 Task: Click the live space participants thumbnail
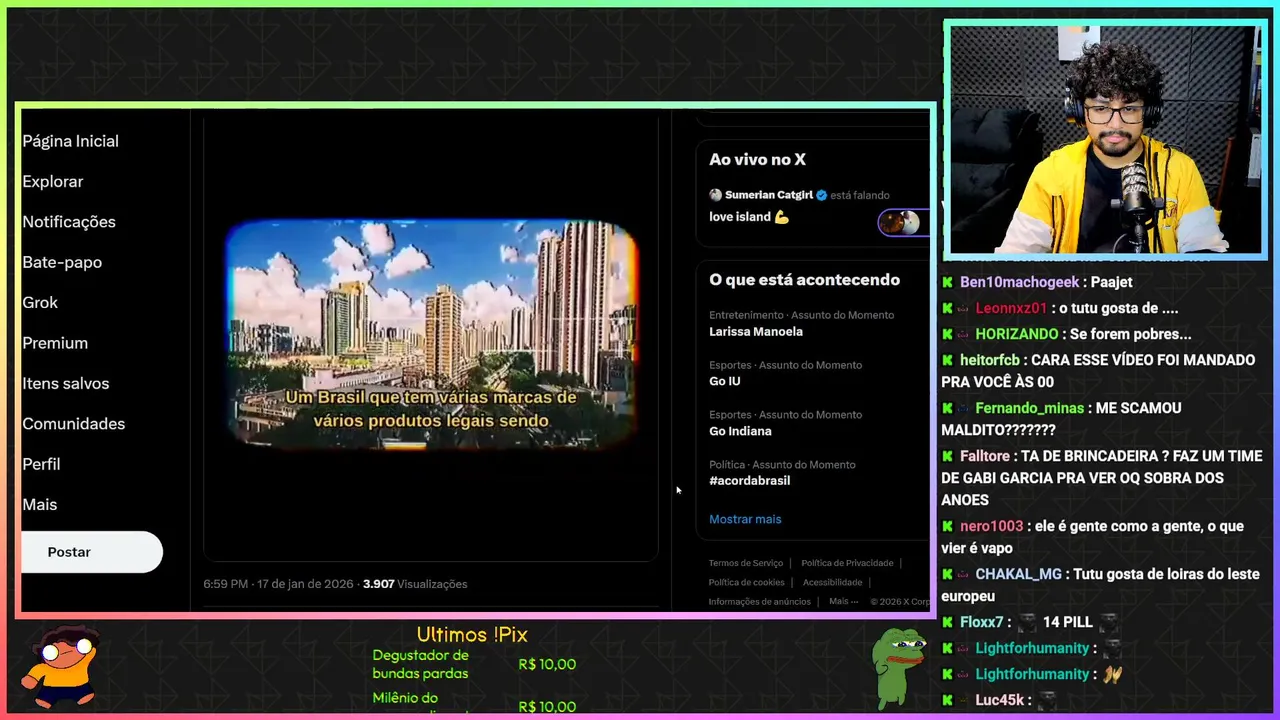pos(904,223)
